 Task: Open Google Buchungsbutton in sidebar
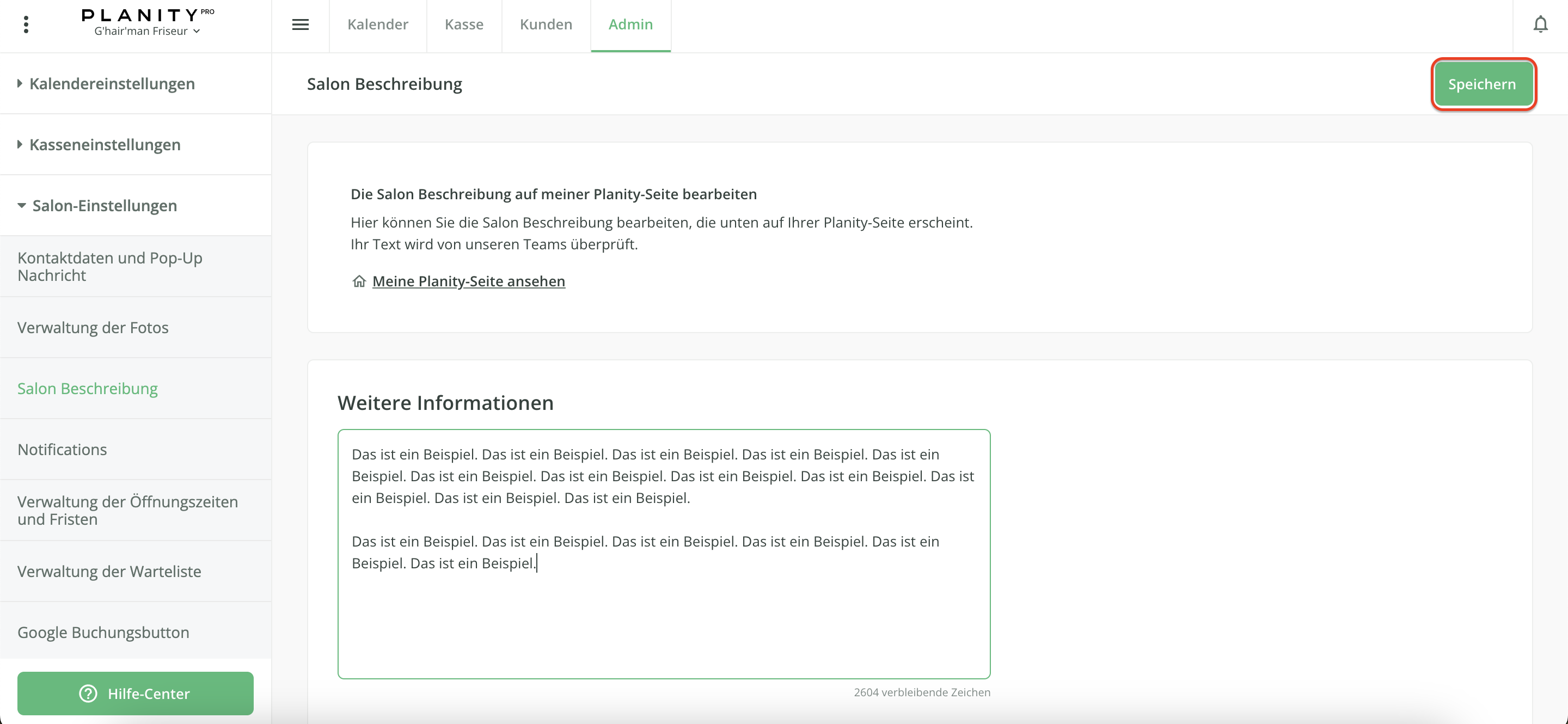[x=103, y=632]
